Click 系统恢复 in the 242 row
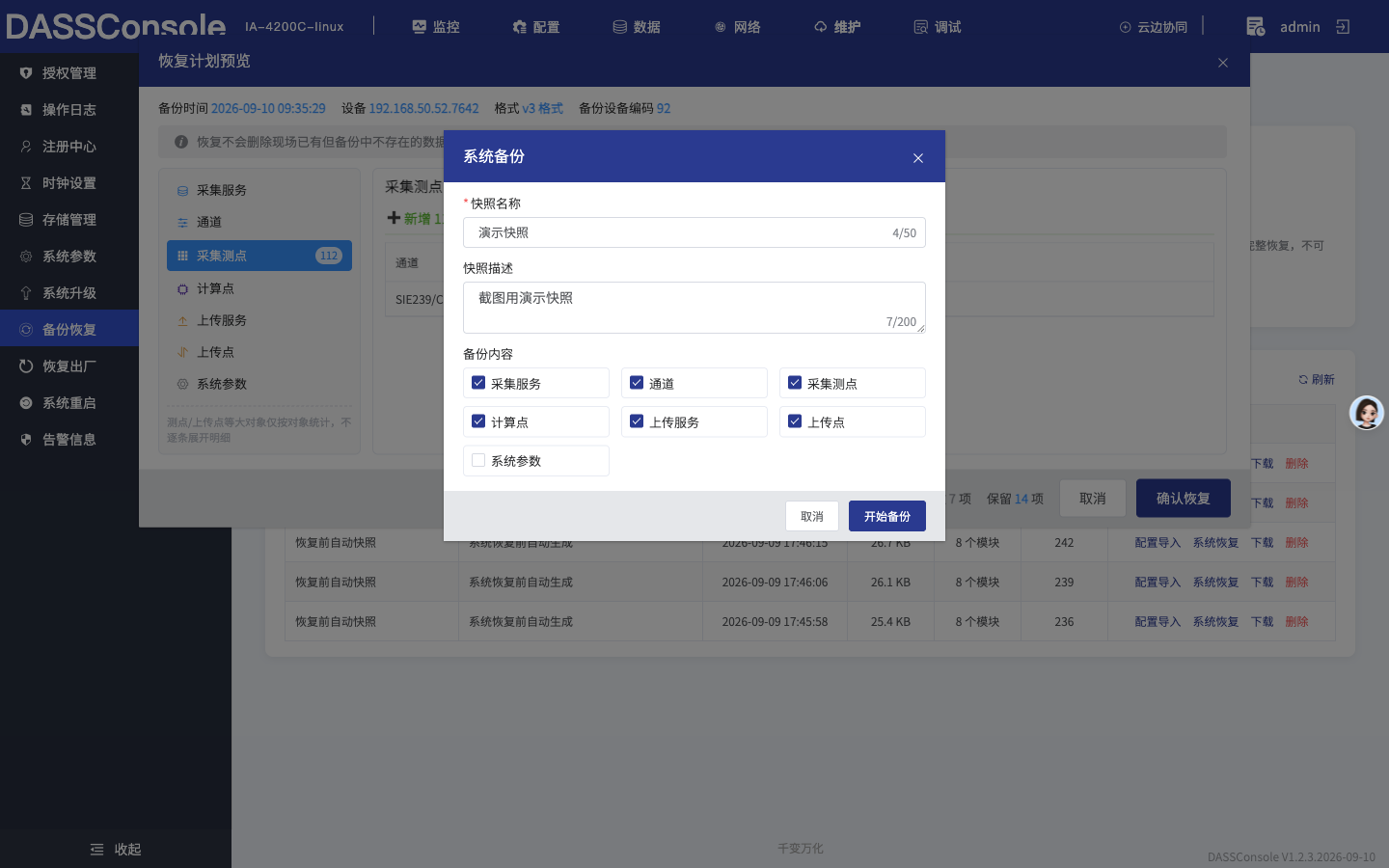1389x868 pixels. 1215,543
